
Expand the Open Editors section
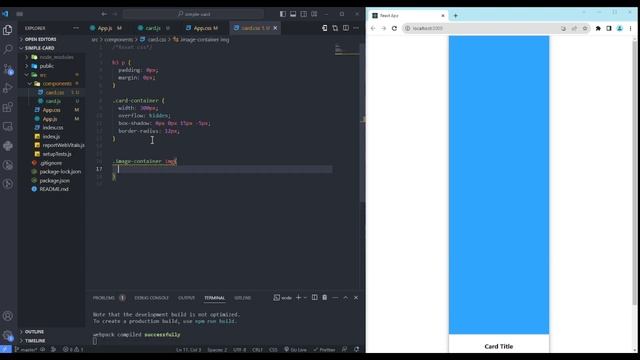click(40, 39)
